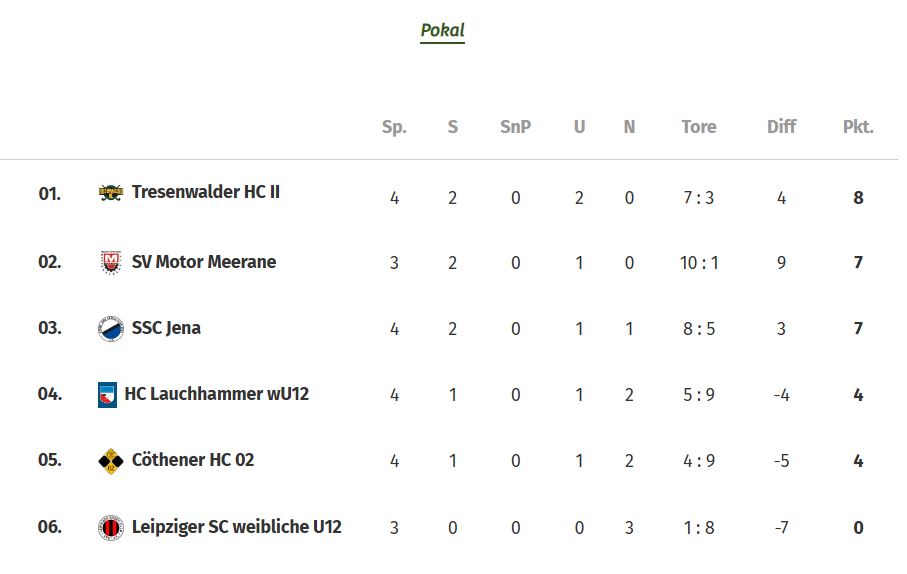Click the Pkt. column header
The width and height of the screenshot is (907, 574).
tap(858, 127)
